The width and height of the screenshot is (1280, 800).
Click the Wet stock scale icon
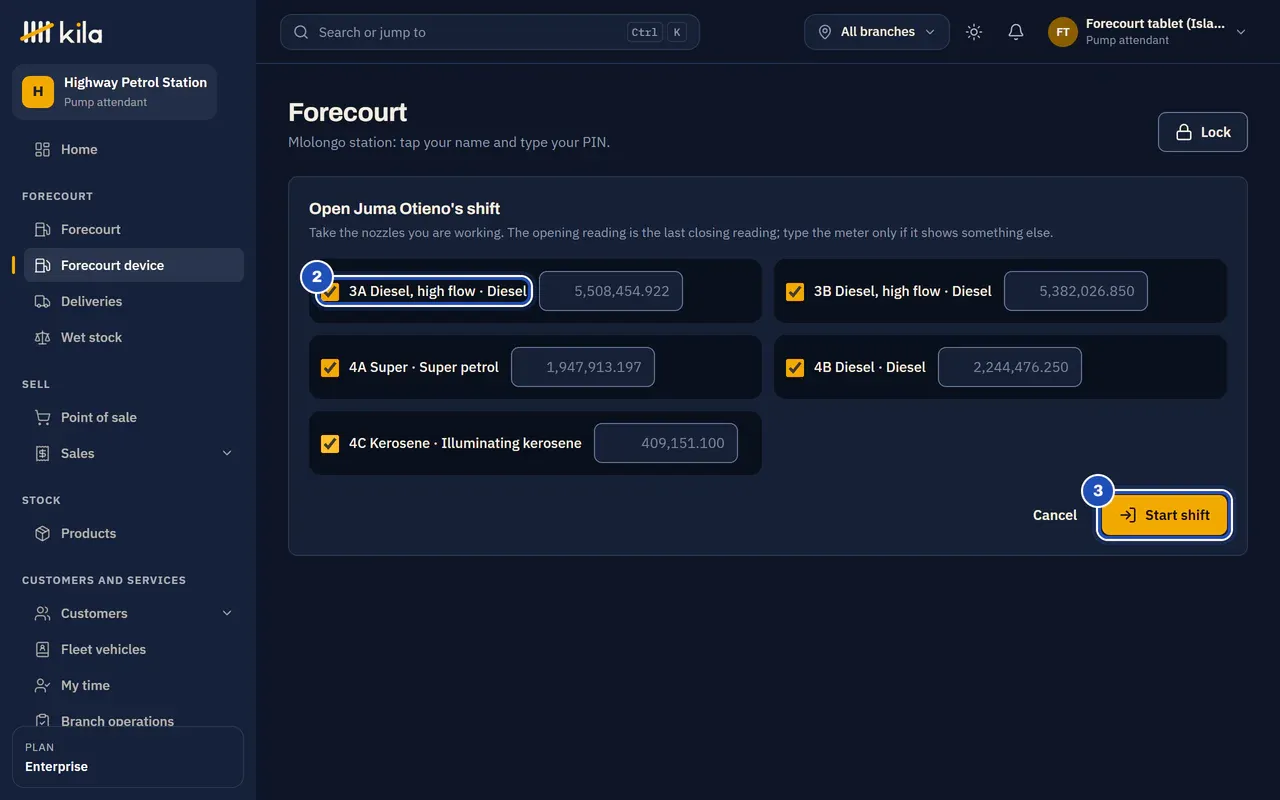pos(42,337)
